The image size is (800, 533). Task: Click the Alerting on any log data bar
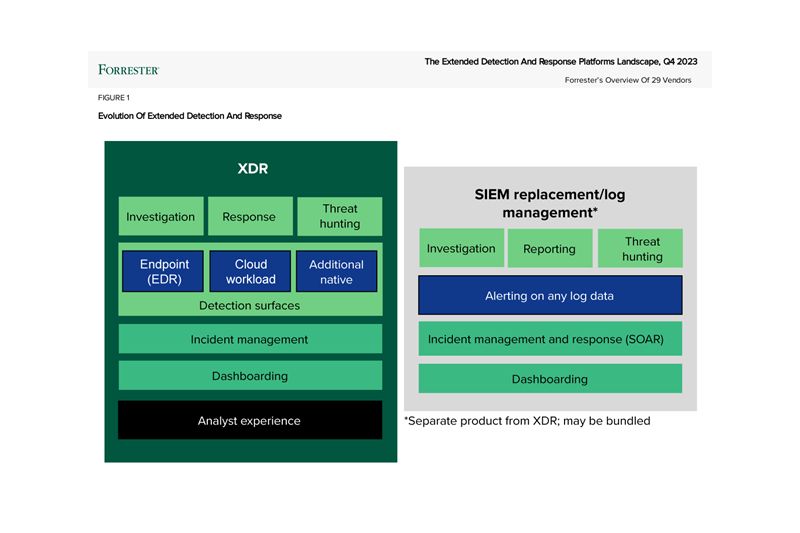coord(549,296)
